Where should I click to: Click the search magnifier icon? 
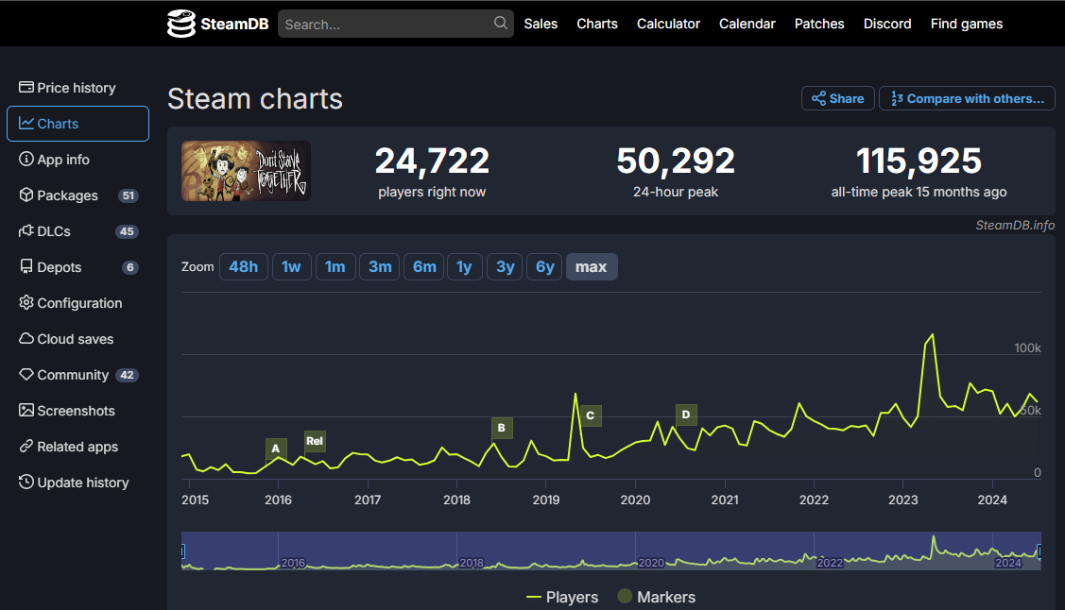click(500, 23)
